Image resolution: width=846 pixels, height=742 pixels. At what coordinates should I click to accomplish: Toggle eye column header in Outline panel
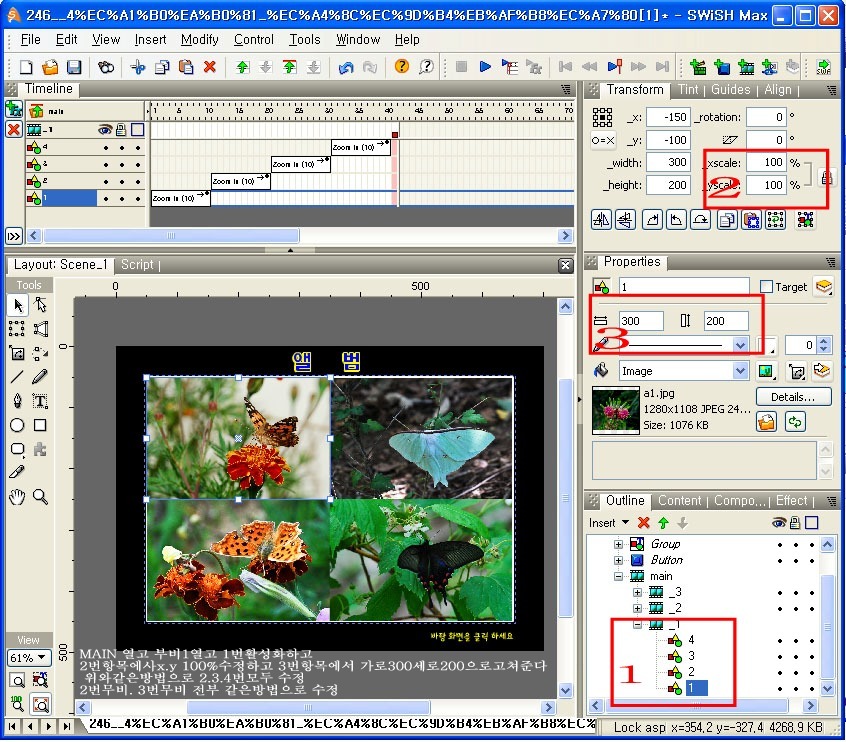pos(779,522)
